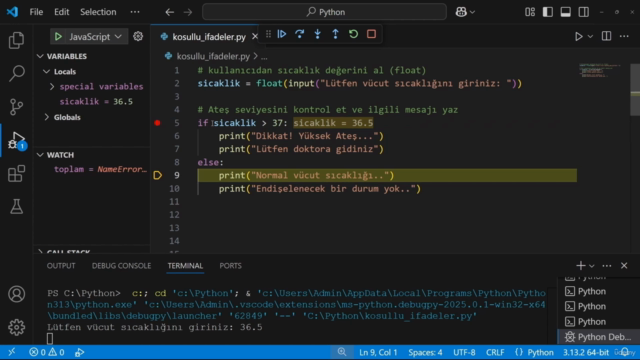
Task: Continue debugging from debug toolbar
Action: point(282,34)
